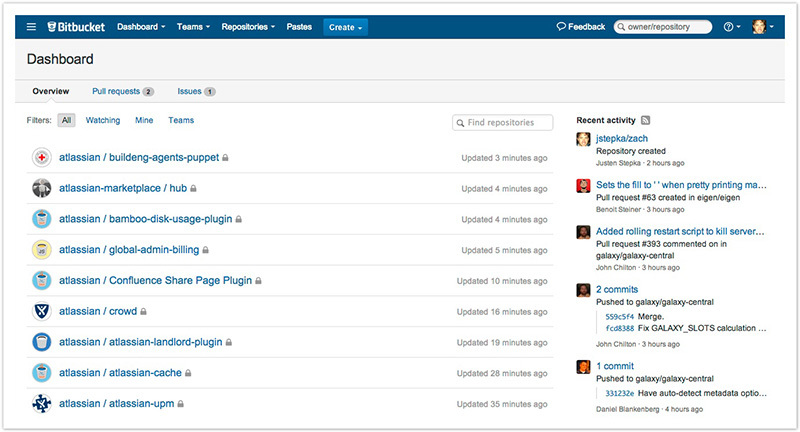Expand the Dashboard dropdown in the navbar

coord(141,27)
